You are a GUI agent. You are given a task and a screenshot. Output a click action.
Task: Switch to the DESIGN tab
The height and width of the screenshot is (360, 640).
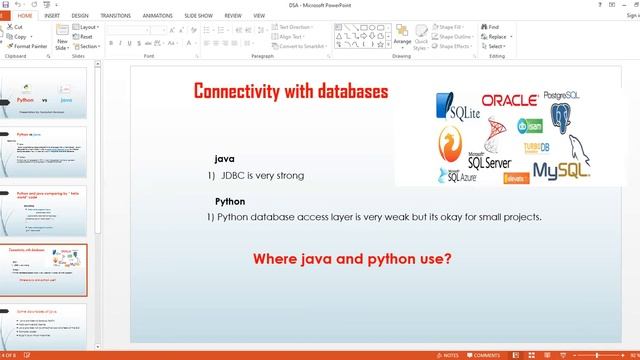click(x=80, y=16)
